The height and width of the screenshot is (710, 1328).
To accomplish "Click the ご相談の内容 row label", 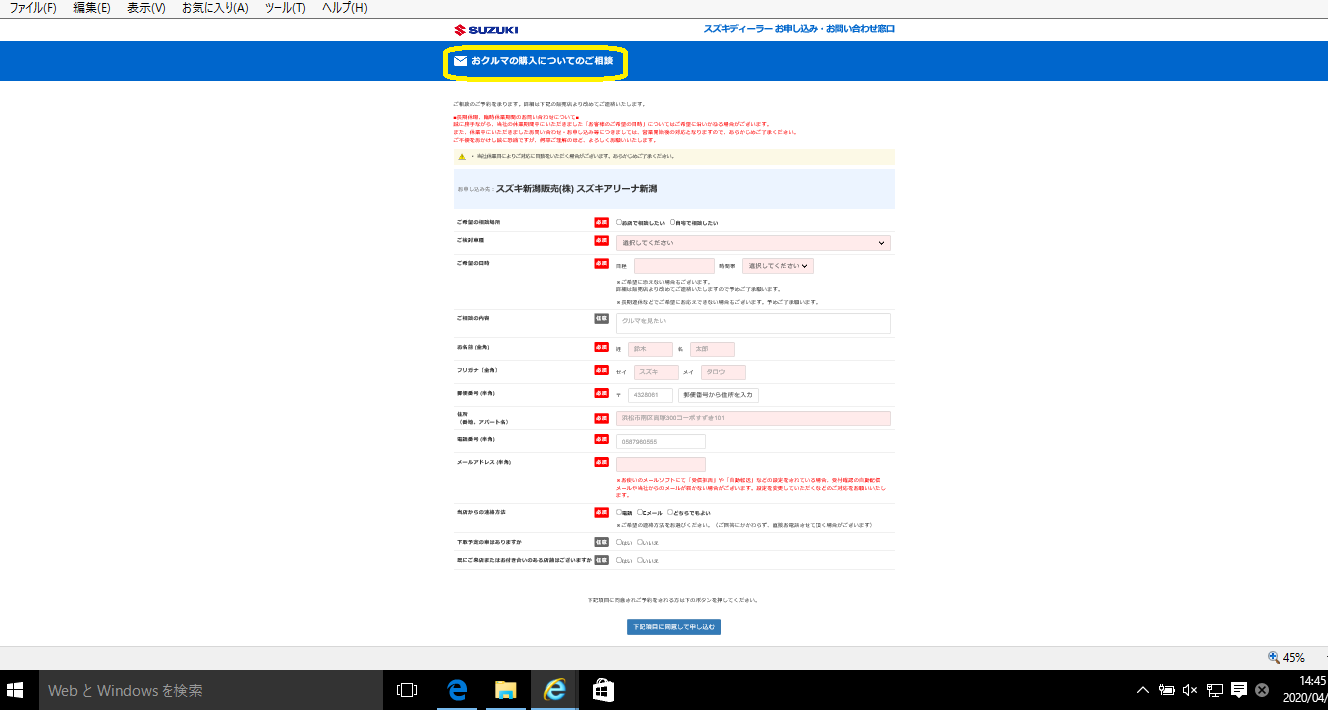I will (473, 318).
